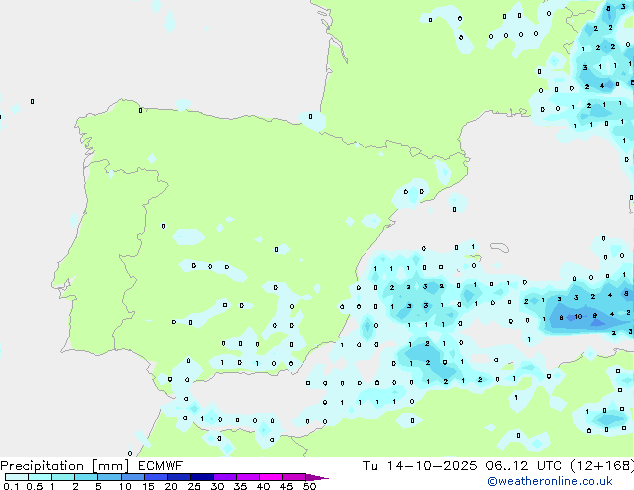Click the 'ECMWF' model label
This screenshot has width=634, height=490.
[160, 466]
